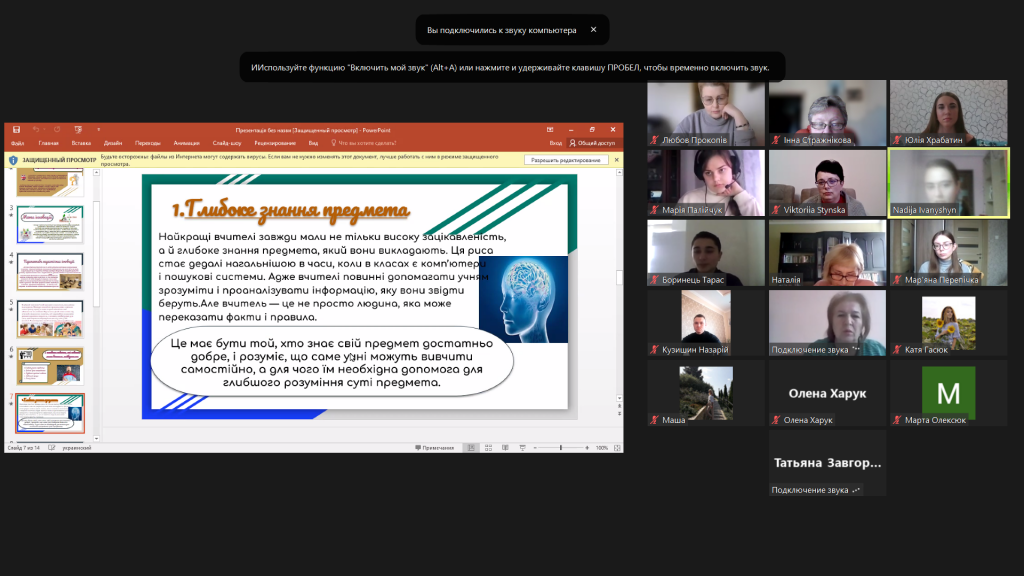Click the zoom slider in status bar
1024x576 pixels.
(560, 448)
